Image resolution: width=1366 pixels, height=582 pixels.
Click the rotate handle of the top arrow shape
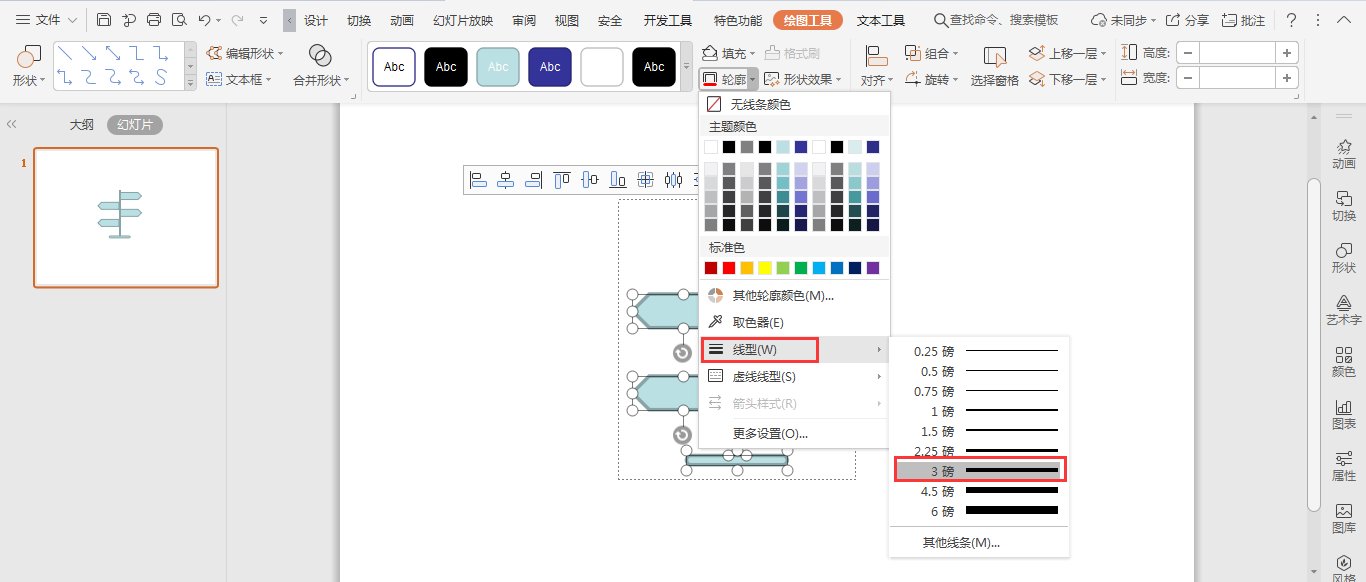(x=683, y=353)
